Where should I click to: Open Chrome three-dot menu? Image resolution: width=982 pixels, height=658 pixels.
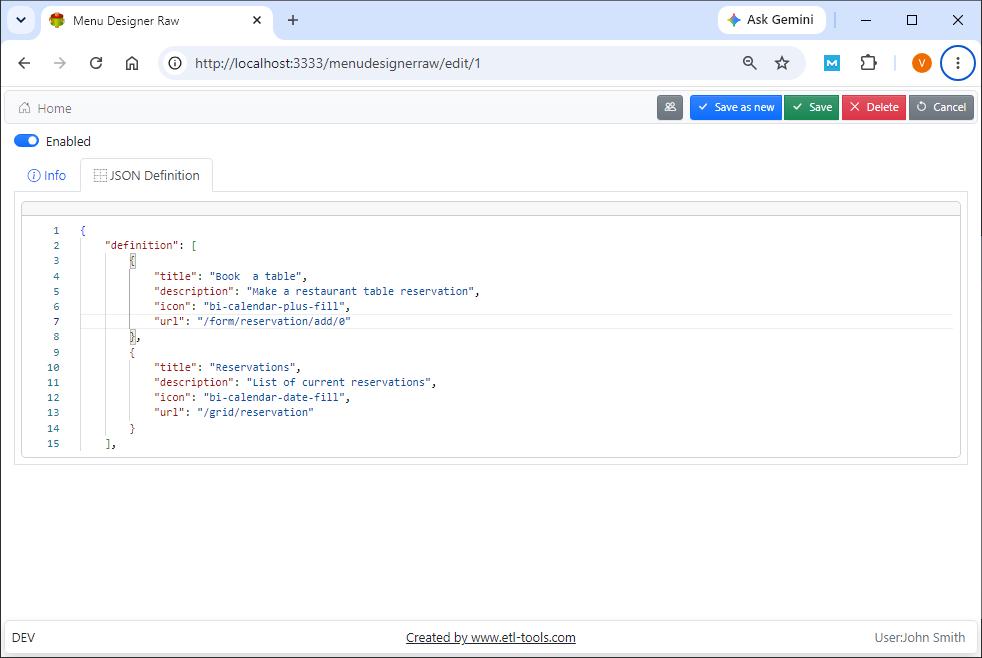pos(958,63)
